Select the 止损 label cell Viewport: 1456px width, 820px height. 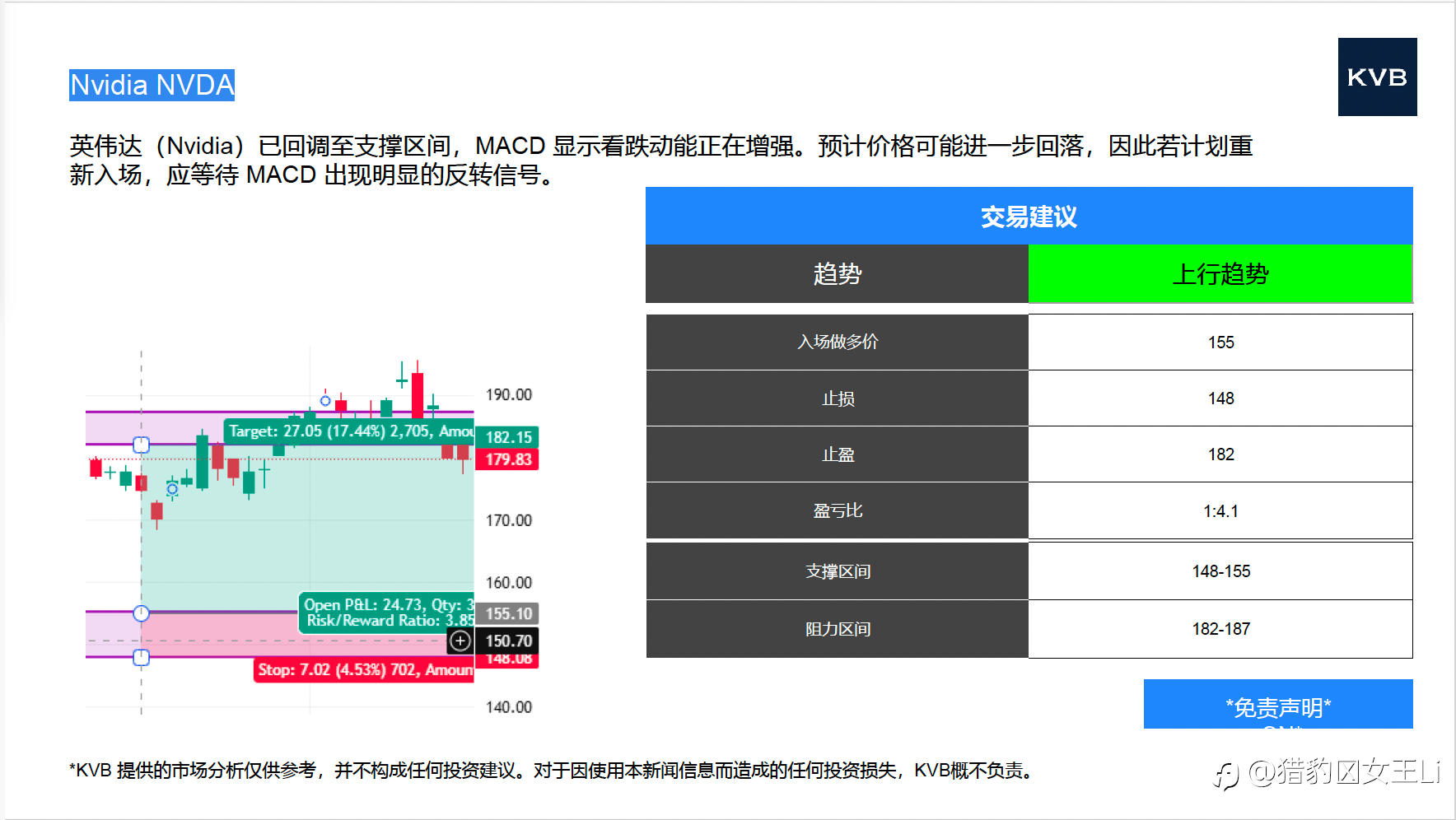[x=838, y=398]
